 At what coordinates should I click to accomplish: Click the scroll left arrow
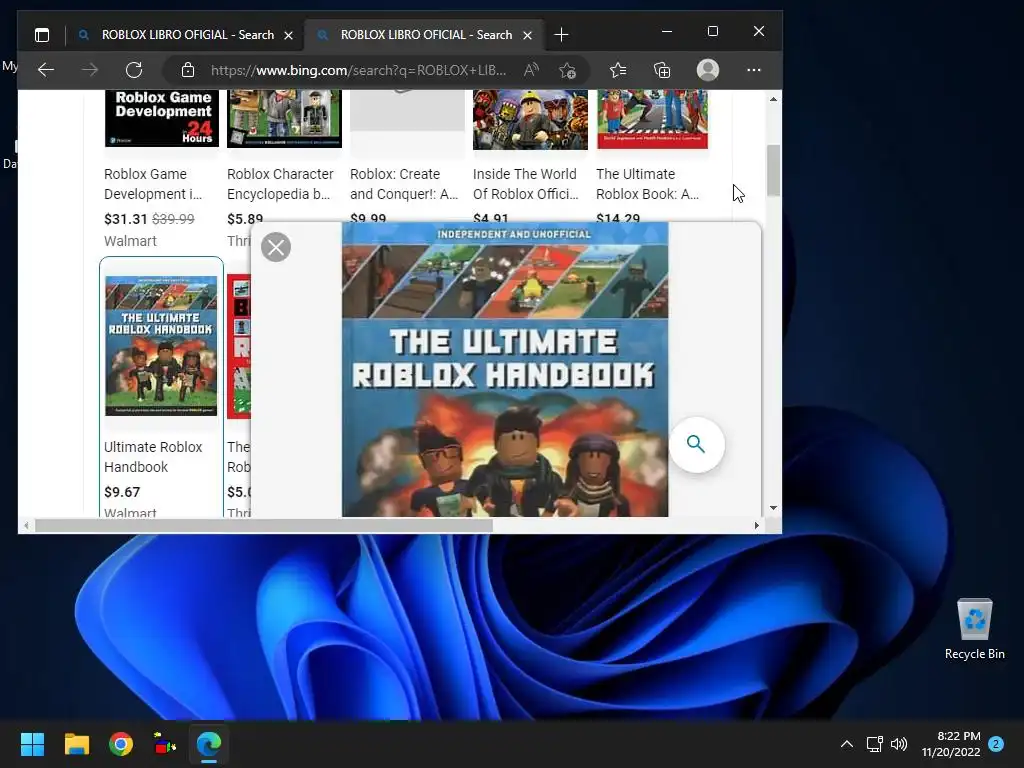(x=26, y=526)
